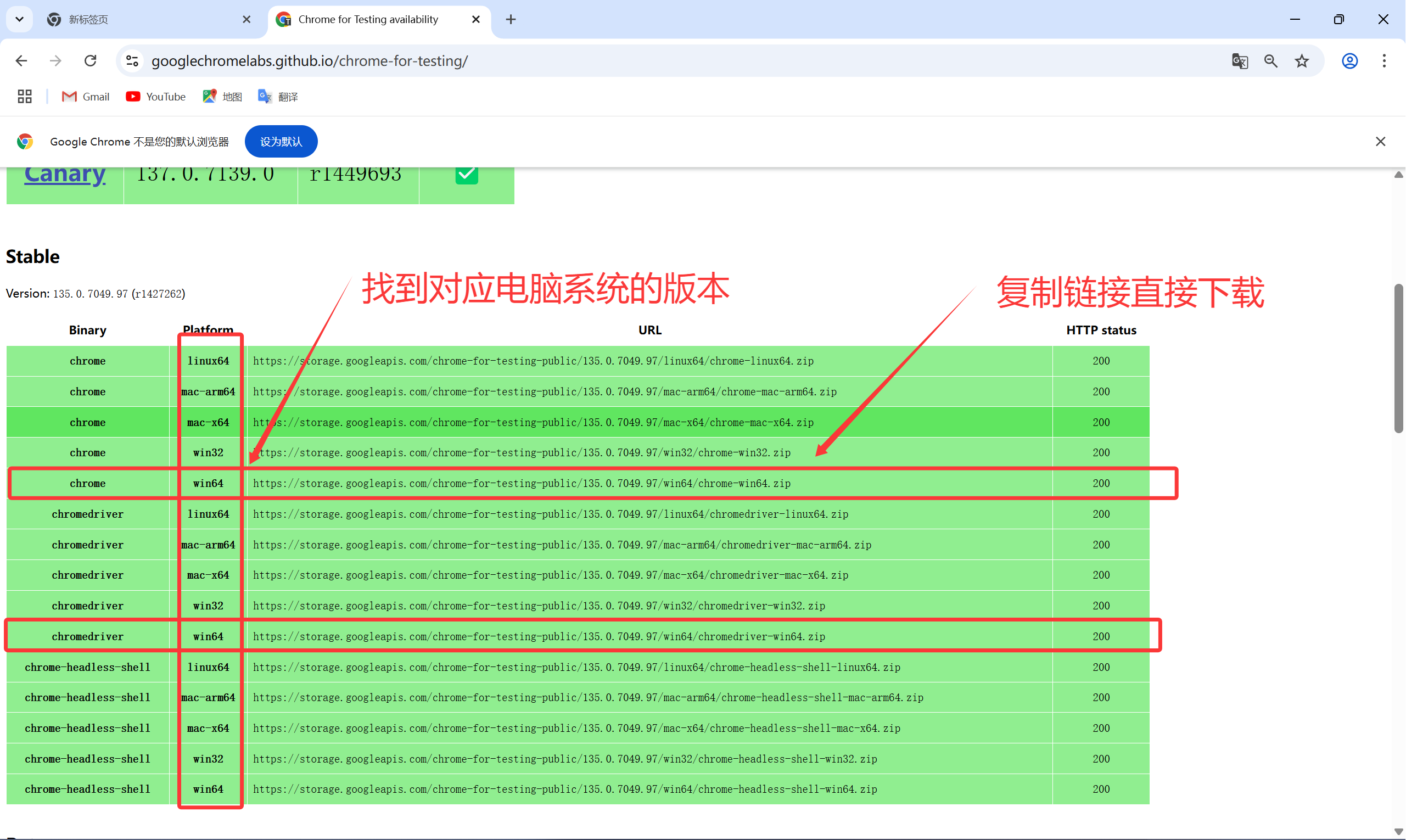Click the 设为默认 button
Image resolution: width=1406 pixels, height=840 pixels.
tap(281, 142)
